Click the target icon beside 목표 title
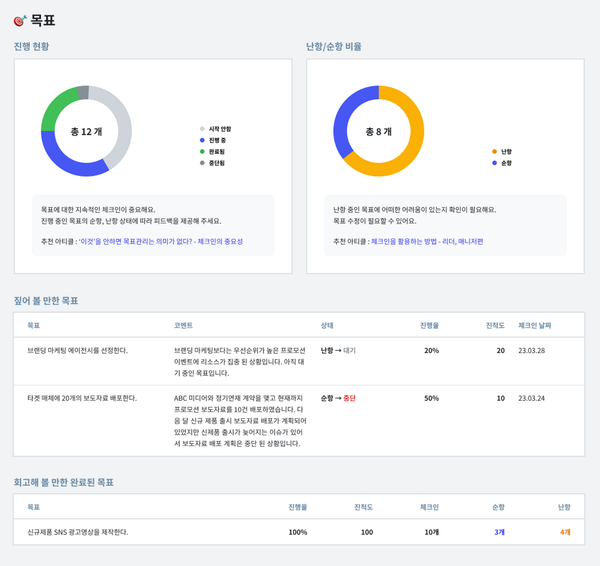This screenshot has width=600, height=566. coord(20,20)
